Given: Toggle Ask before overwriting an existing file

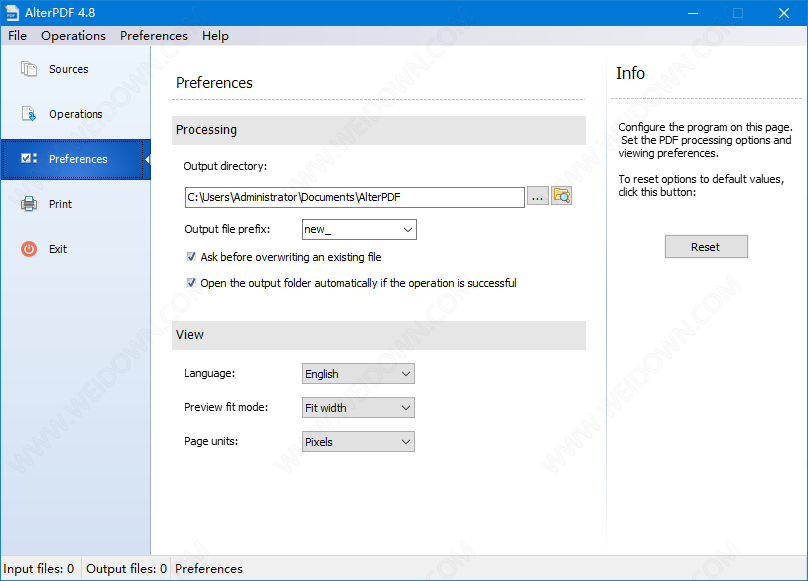Looking at the screenshot, I should [191, 257].
